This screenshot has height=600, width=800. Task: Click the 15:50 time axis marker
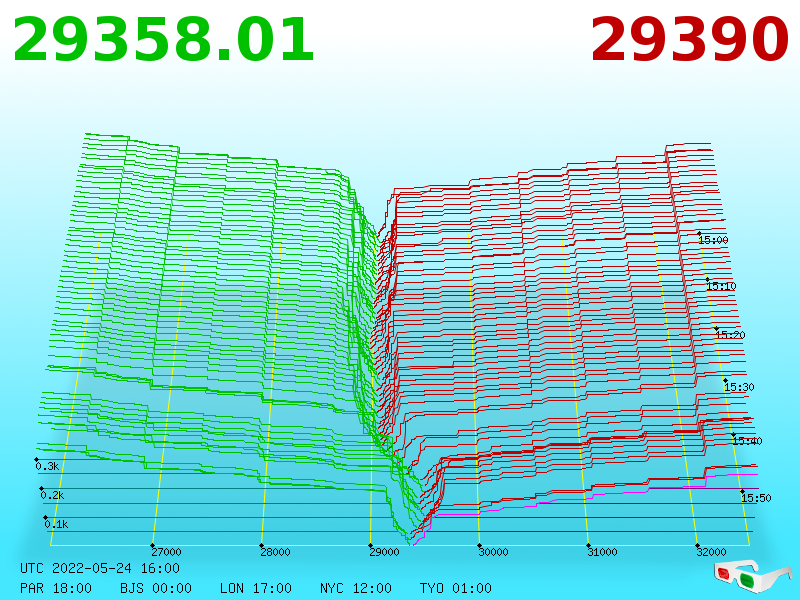click(x=756, y=498)
